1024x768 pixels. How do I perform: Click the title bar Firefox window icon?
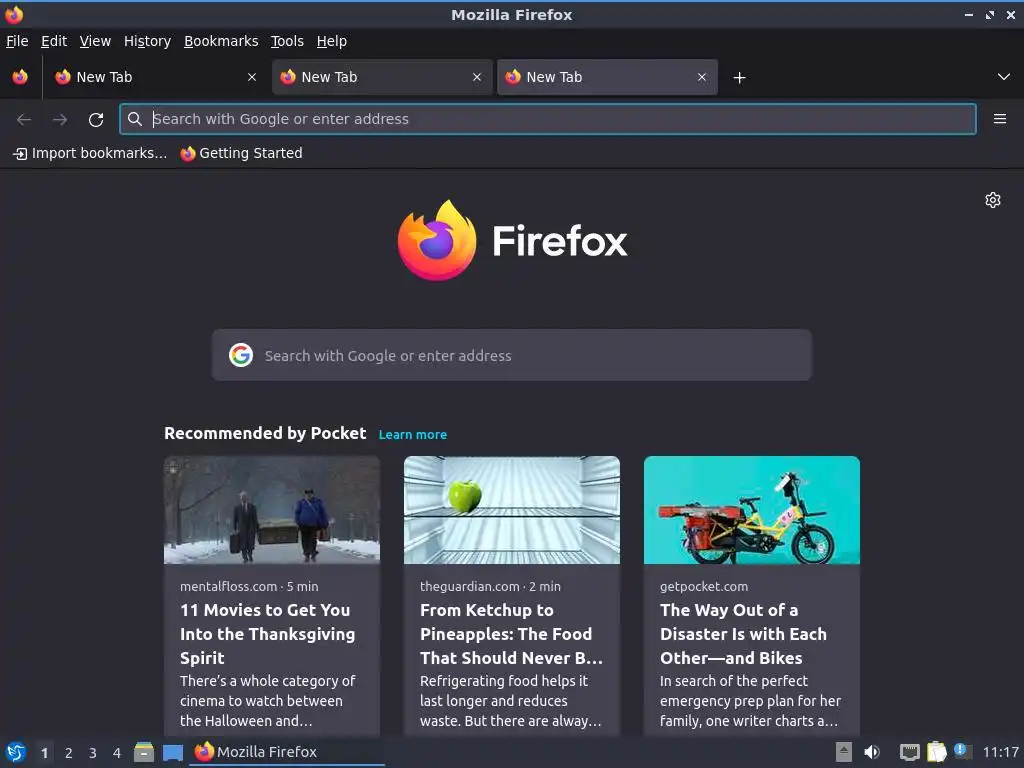[x=14, y=14]
